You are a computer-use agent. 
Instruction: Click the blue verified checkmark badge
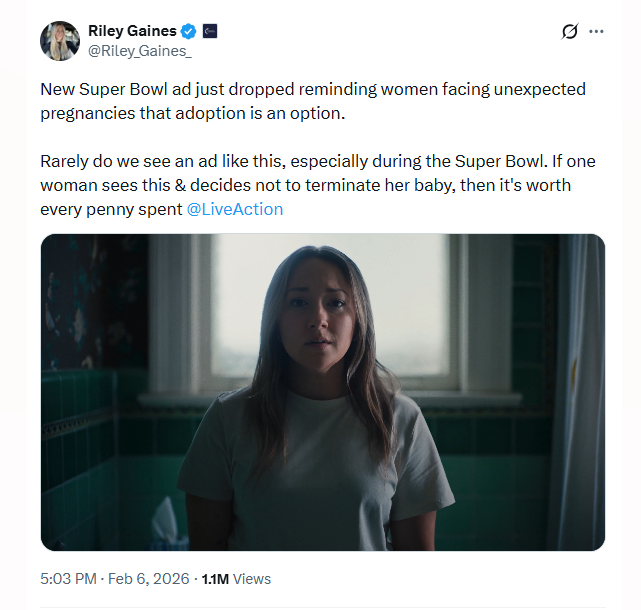[x=189, y=31]
